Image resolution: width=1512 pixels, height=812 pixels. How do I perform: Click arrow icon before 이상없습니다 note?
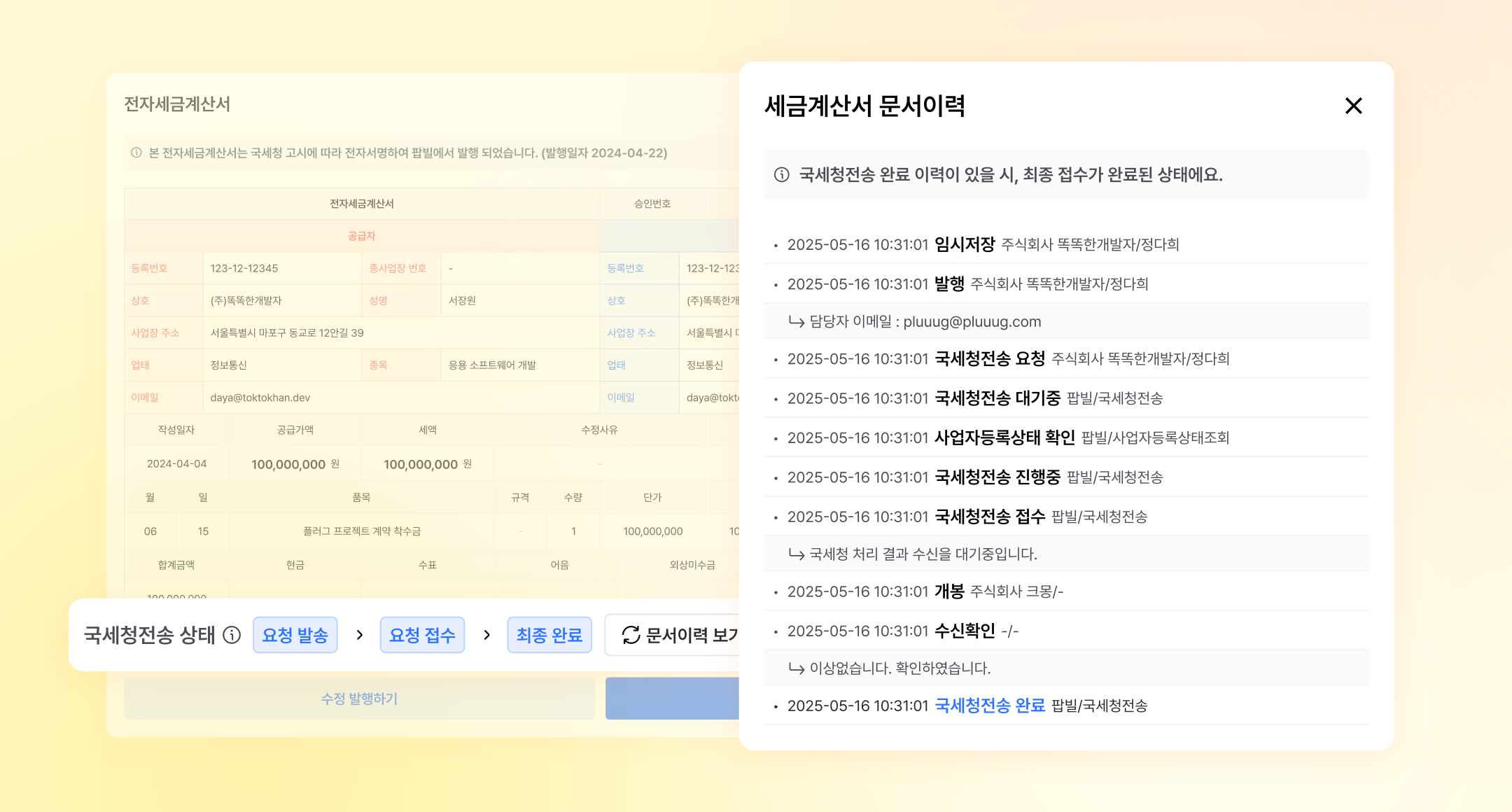tap(796, 668)
